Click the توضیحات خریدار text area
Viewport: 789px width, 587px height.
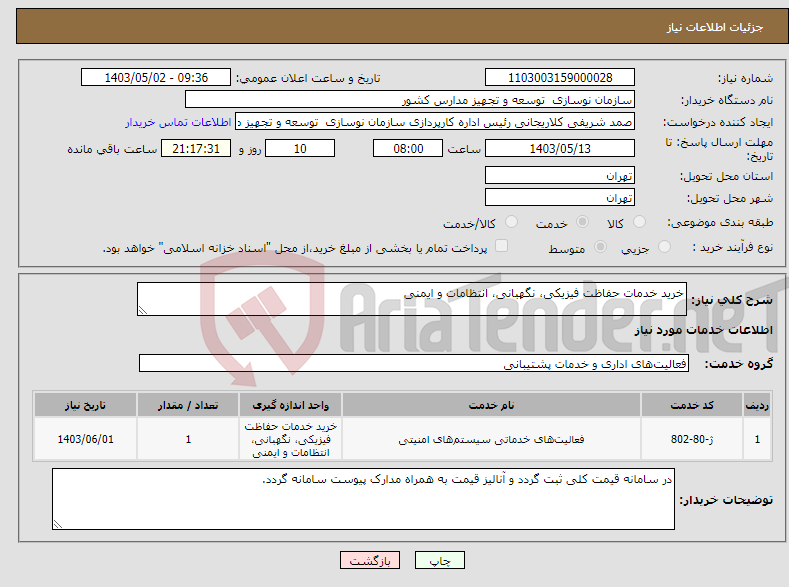[363, 499]
